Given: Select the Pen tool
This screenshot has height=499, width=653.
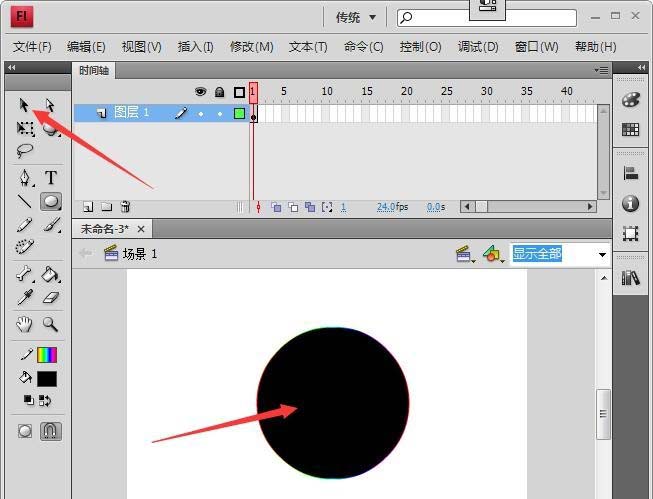Looking at the screenshot, I should click(25, 178).
